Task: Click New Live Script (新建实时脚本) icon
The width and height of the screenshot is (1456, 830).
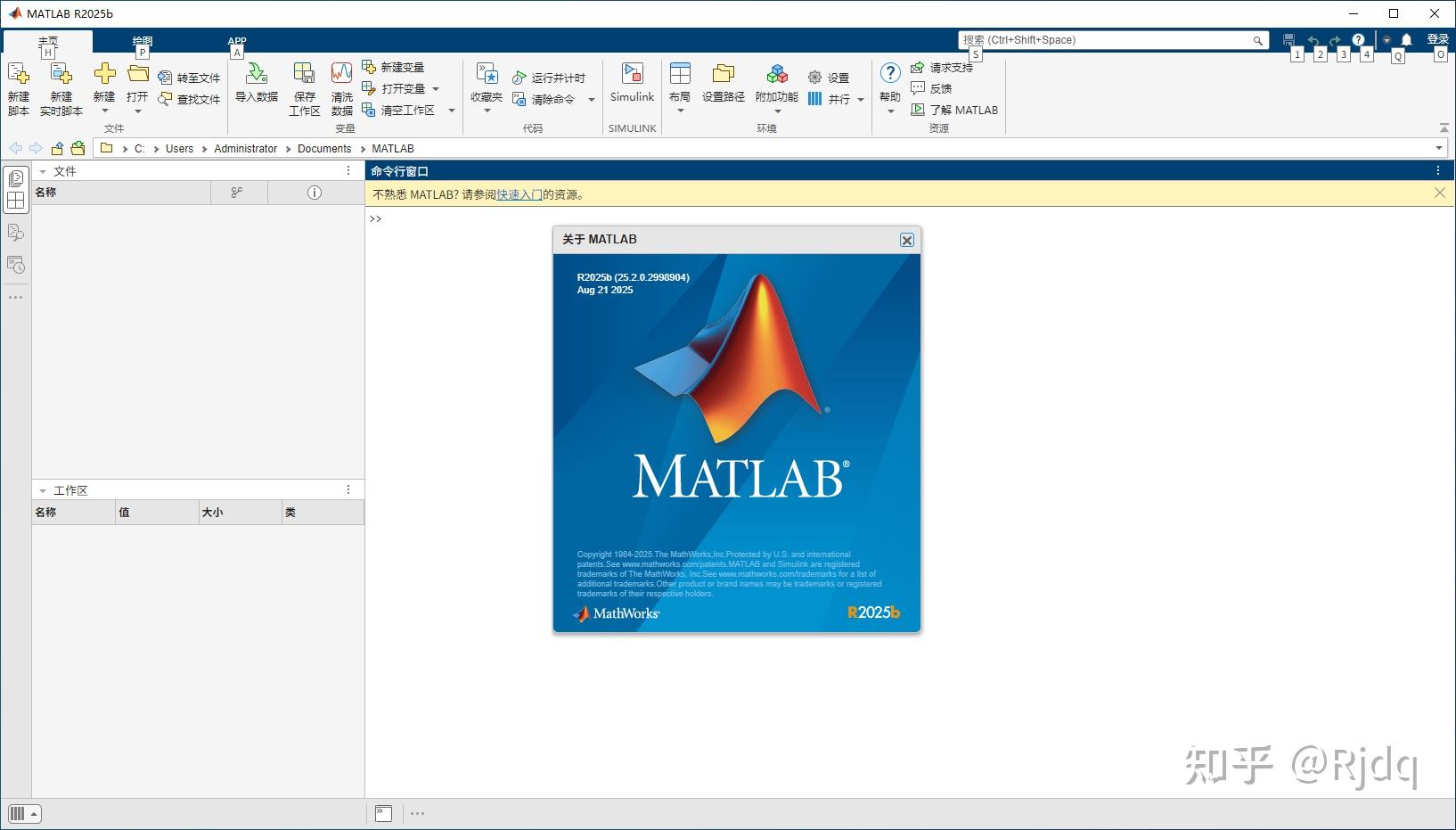Action: (x=61, y=74)
